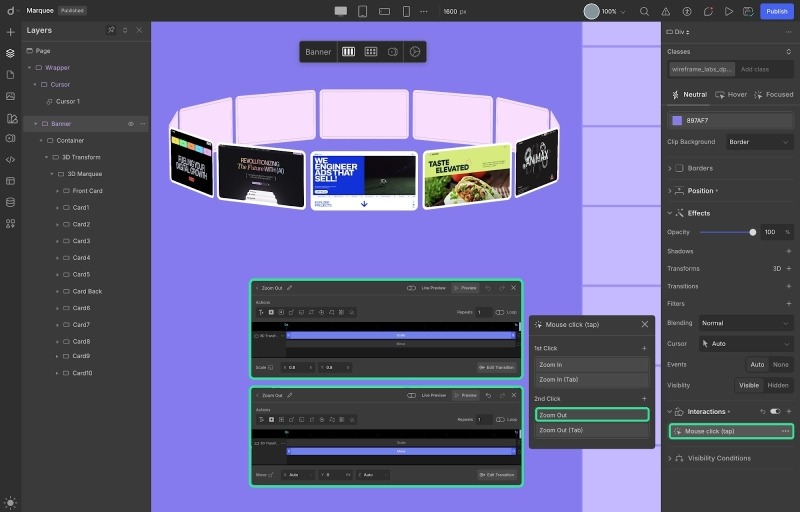Click the Publish button
The width and height of the screenshot is (800, 512).
click(776, 11)
